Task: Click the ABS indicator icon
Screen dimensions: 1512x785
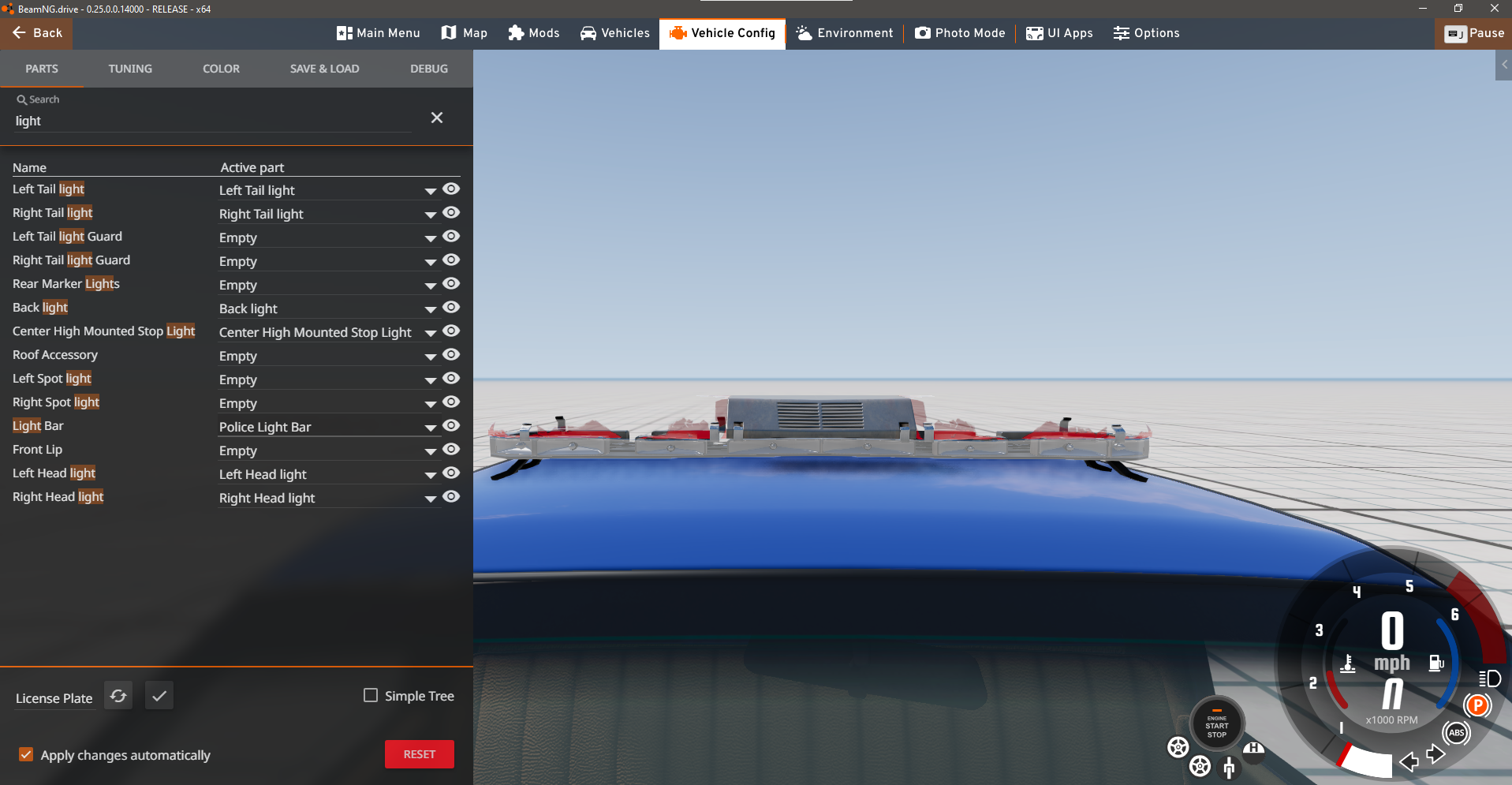Action: coord(1457,733)
